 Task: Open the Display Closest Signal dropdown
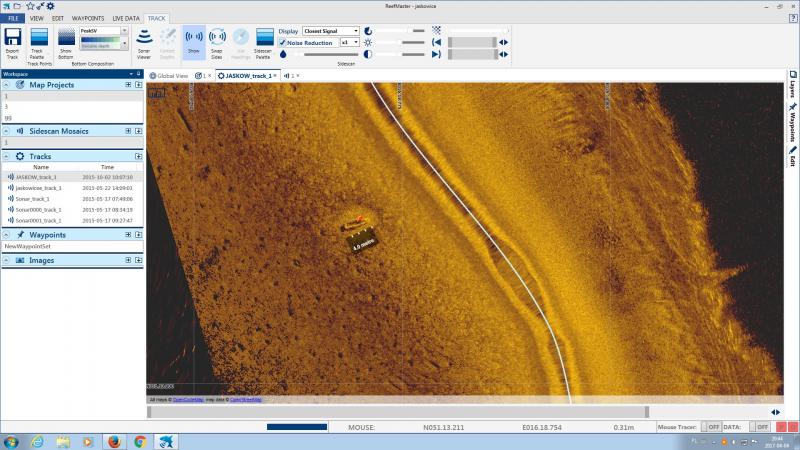(x=331, y=31)
